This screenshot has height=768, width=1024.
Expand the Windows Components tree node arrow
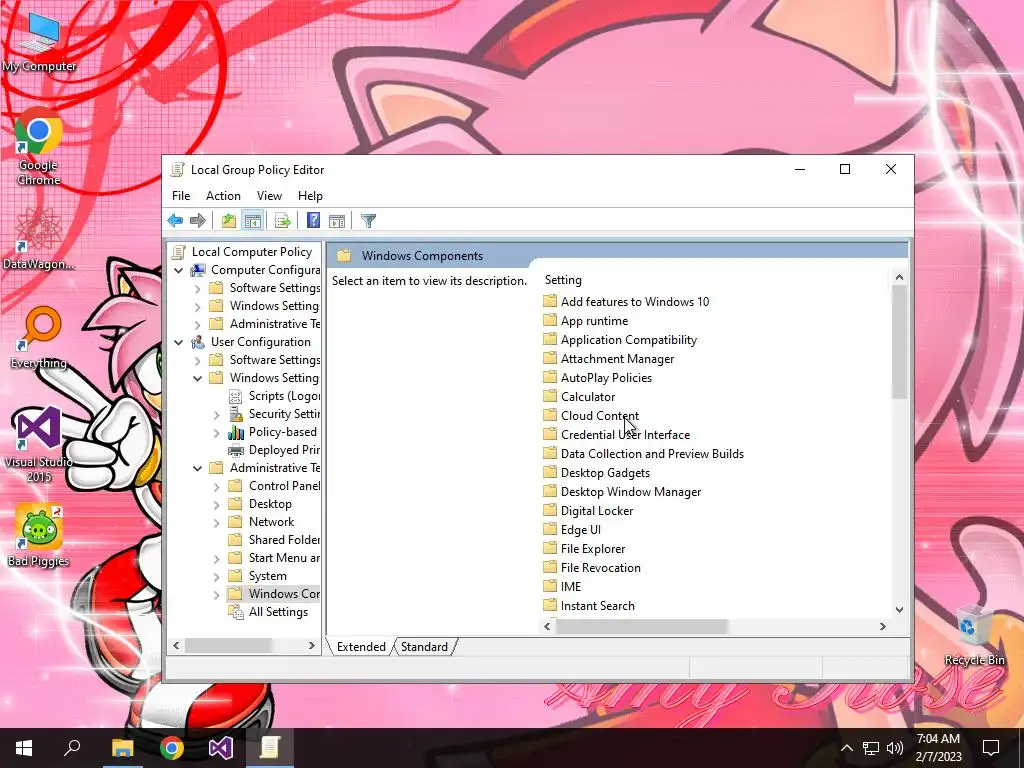pyautogui.click(x=216, y=594)
